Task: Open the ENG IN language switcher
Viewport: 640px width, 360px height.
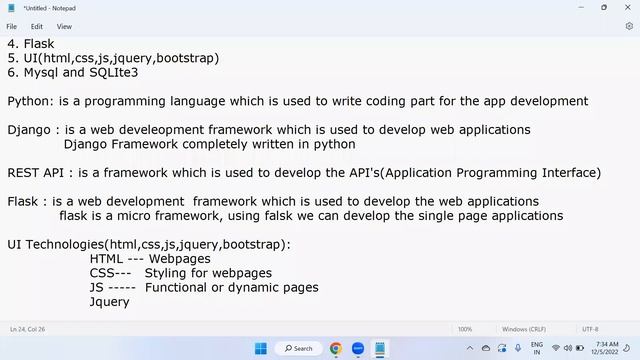Action: (x=537, y=349)
